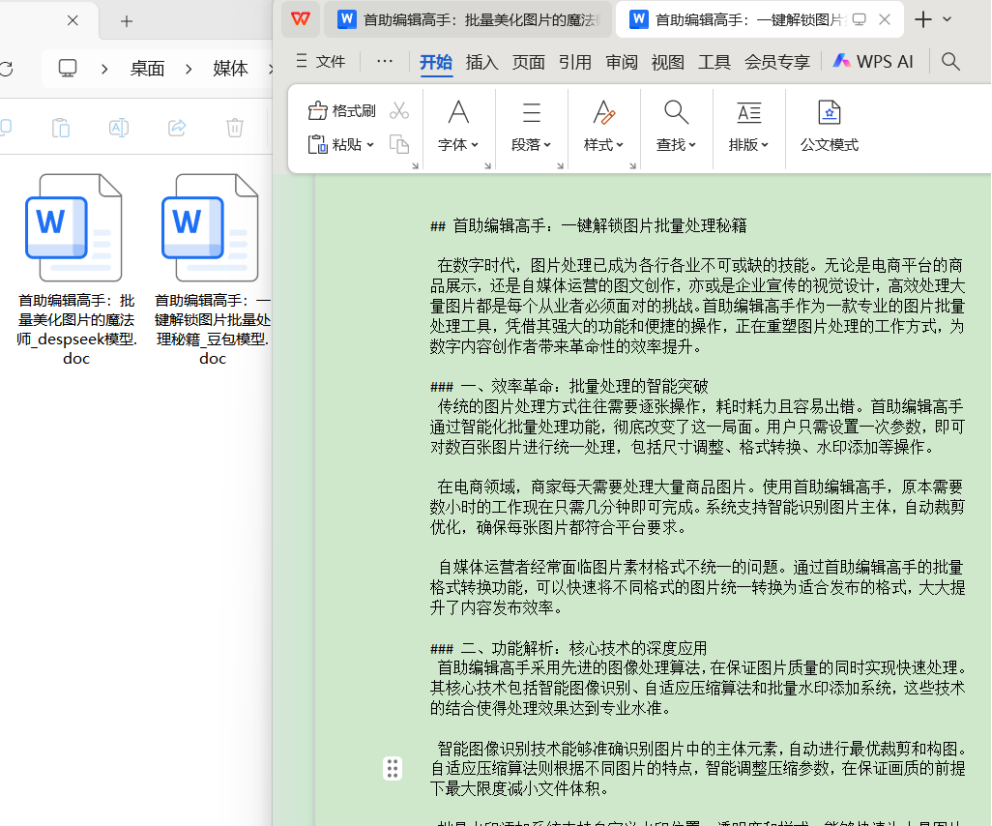Expand the chevron before 桌面 in the address bar
Image resolution: width=992 pixels, height=826 pixels.
104,68
